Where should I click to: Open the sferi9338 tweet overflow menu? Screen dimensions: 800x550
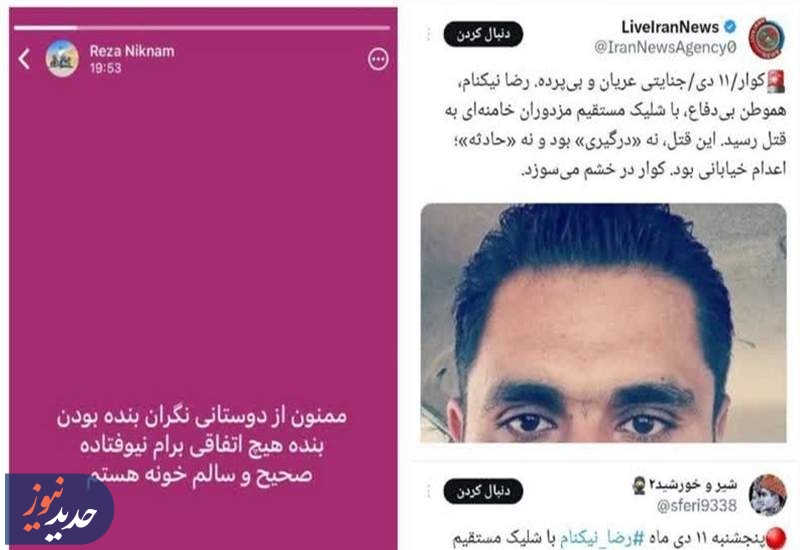click(429, 491)
